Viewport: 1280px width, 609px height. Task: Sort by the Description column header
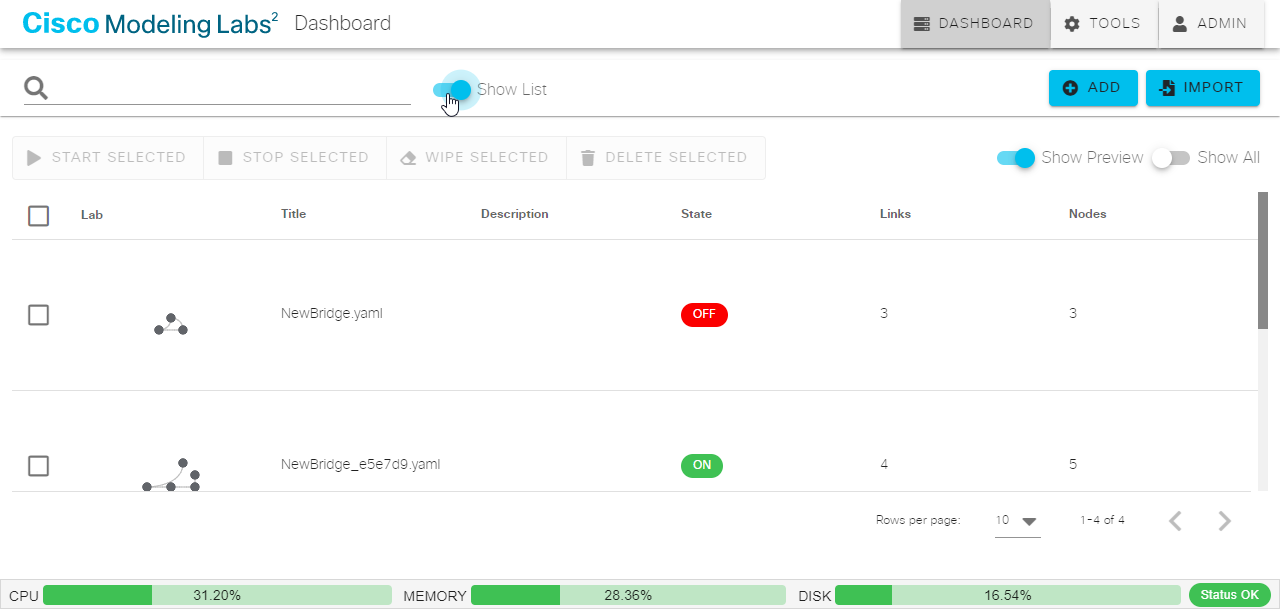pos(514,214)
